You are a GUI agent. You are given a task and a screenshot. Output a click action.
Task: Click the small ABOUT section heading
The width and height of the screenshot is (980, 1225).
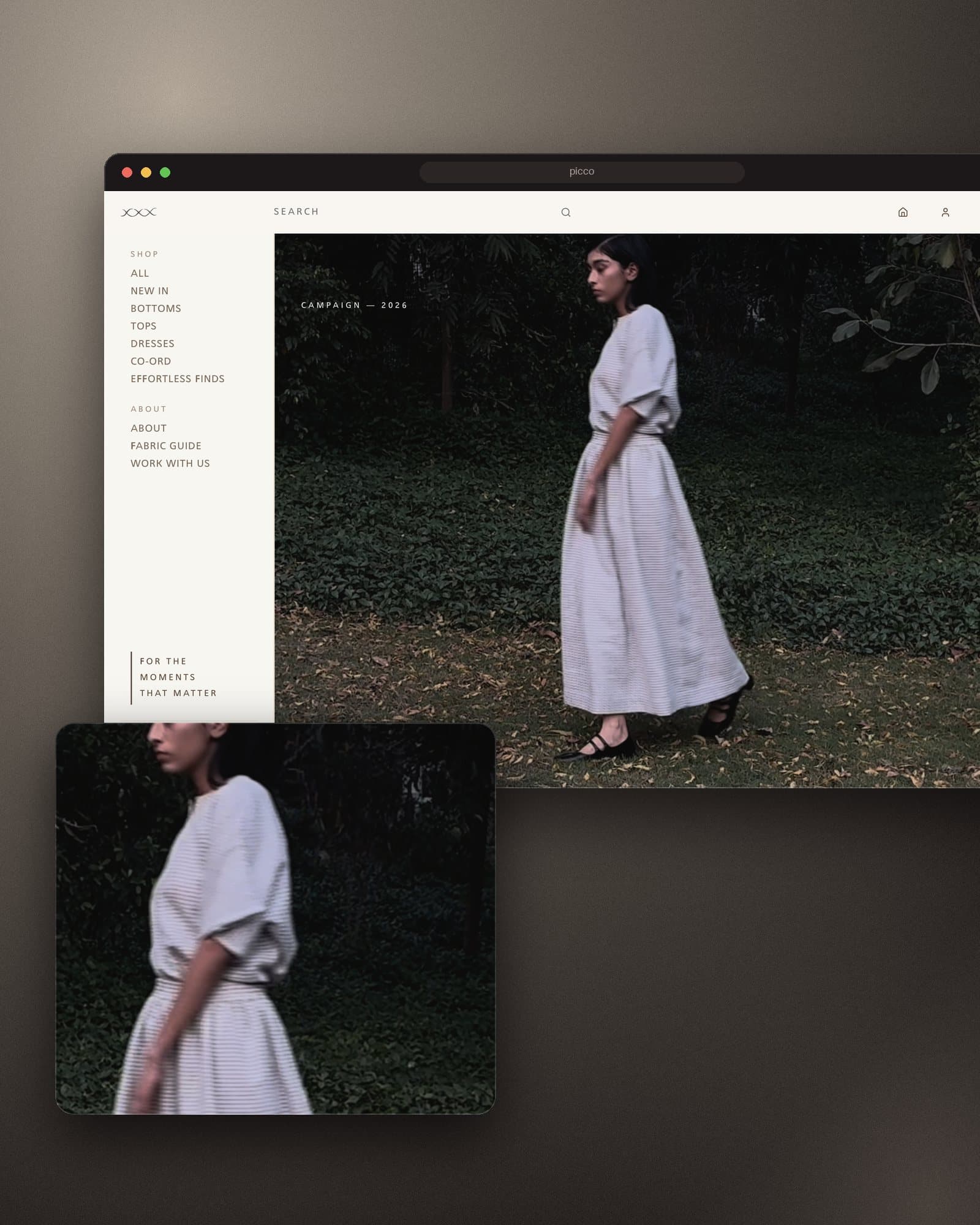[x=148, y=409]
